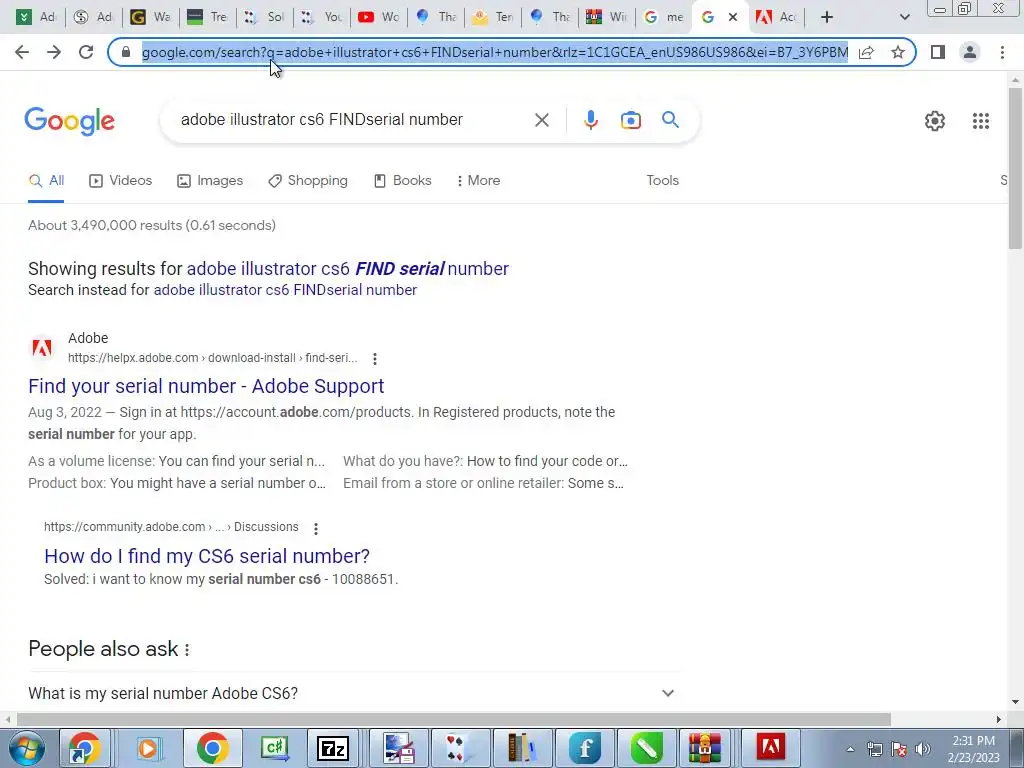Viewport: 1024px width, 768px height.
Task: Switch to the Books results tab
Action: 402,181
